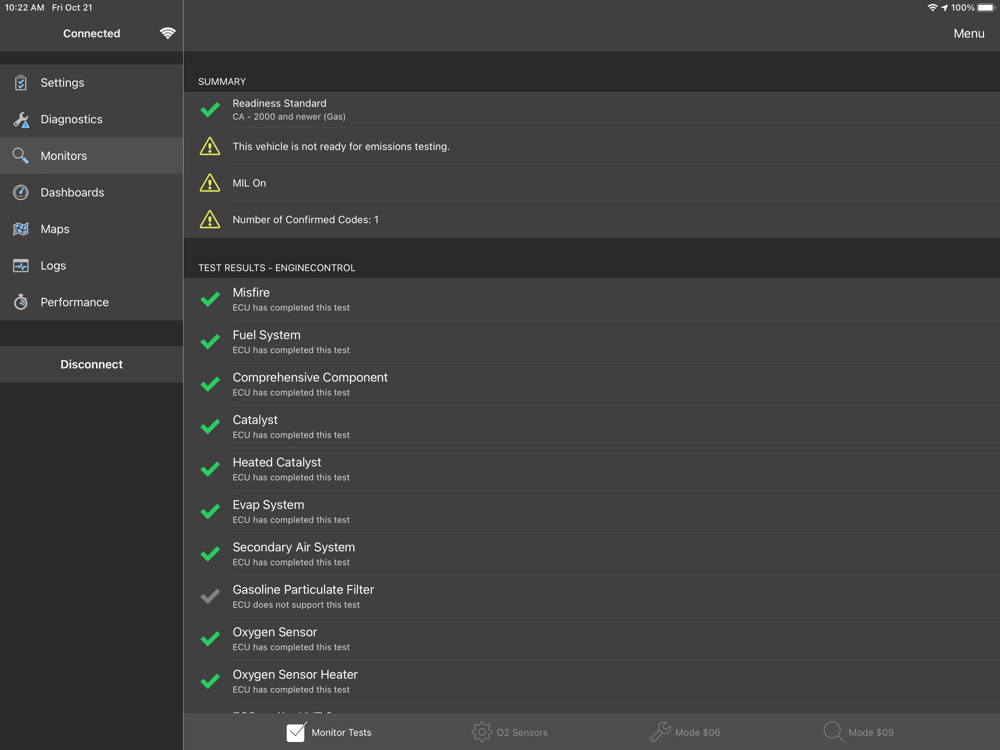Switch to the Mode $06 tab

point(685,732)
